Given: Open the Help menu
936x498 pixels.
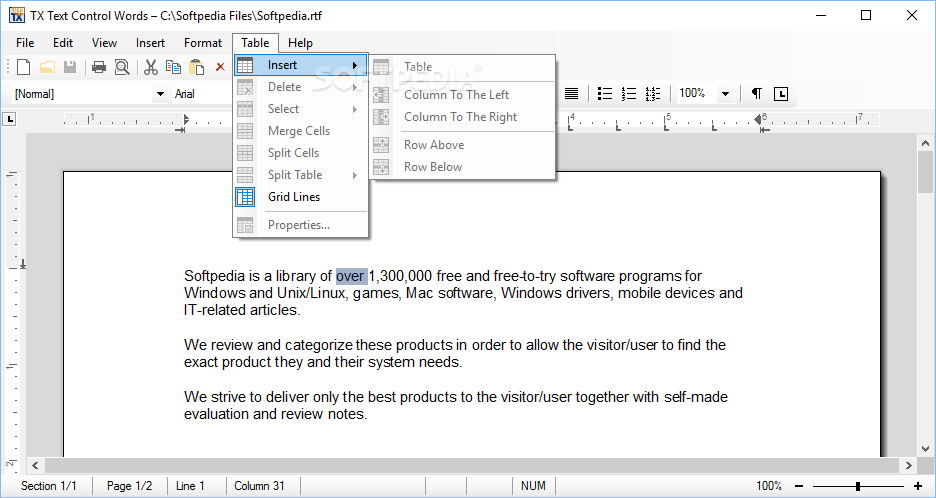Looking at the screenshot, I should pos(300,43).
